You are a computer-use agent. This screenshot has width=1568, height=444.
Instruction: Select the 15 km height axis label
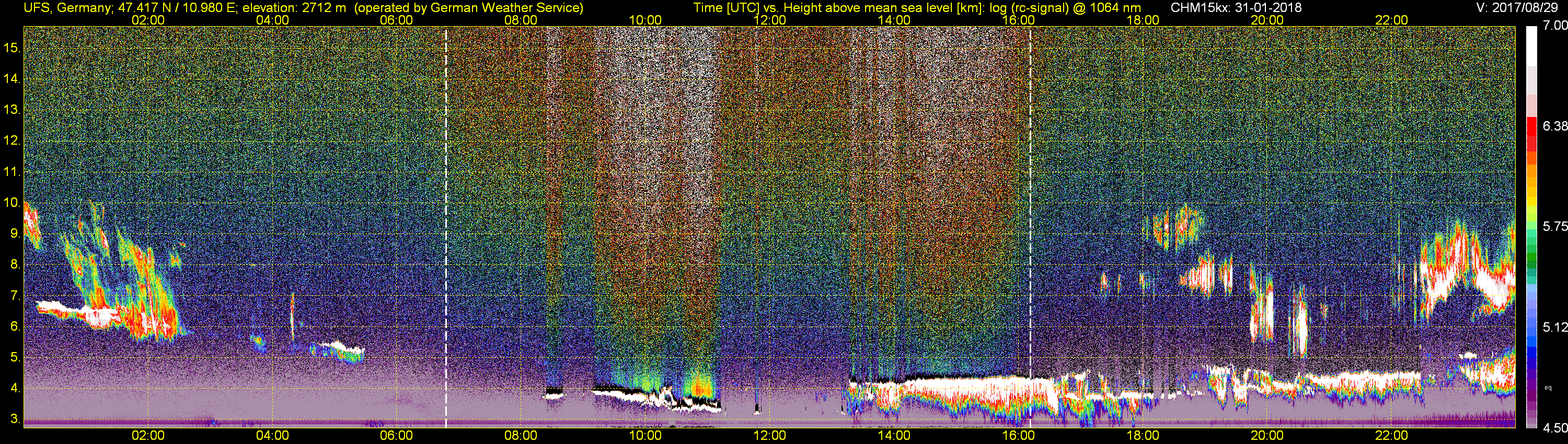(x=13, y=48)
